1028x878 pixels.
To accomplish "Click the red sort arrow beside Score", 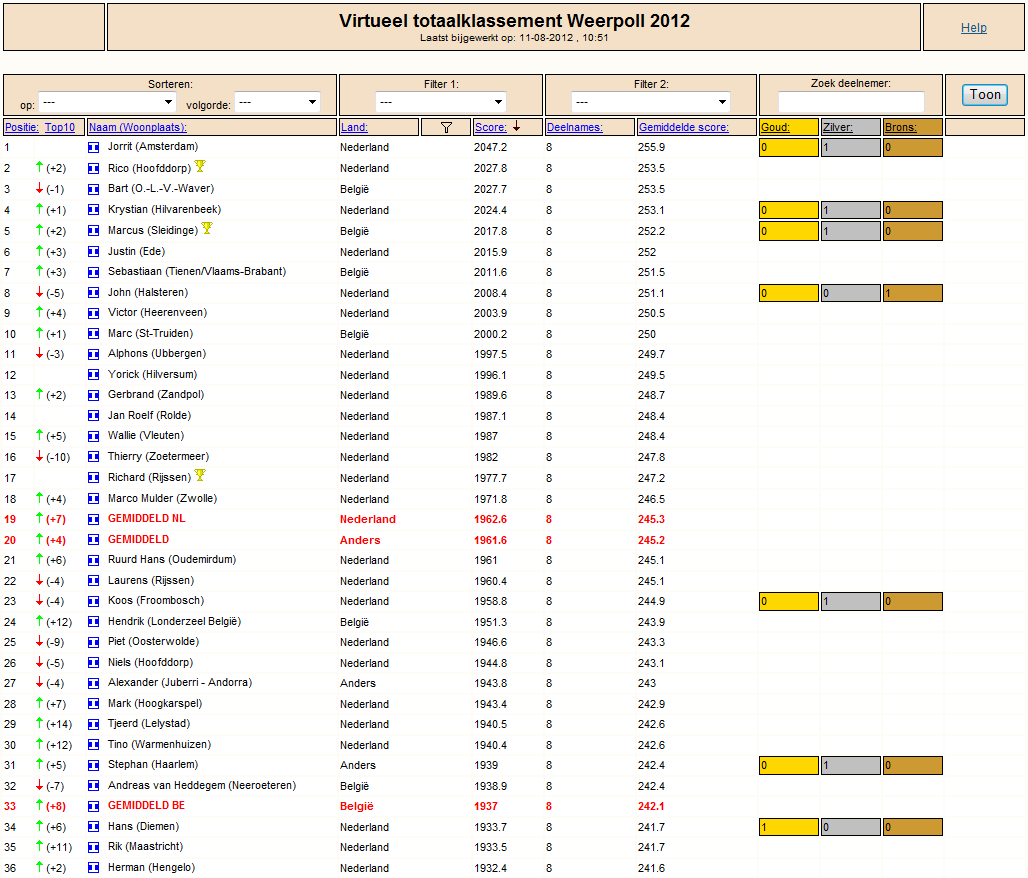I will tap(517, 127).
